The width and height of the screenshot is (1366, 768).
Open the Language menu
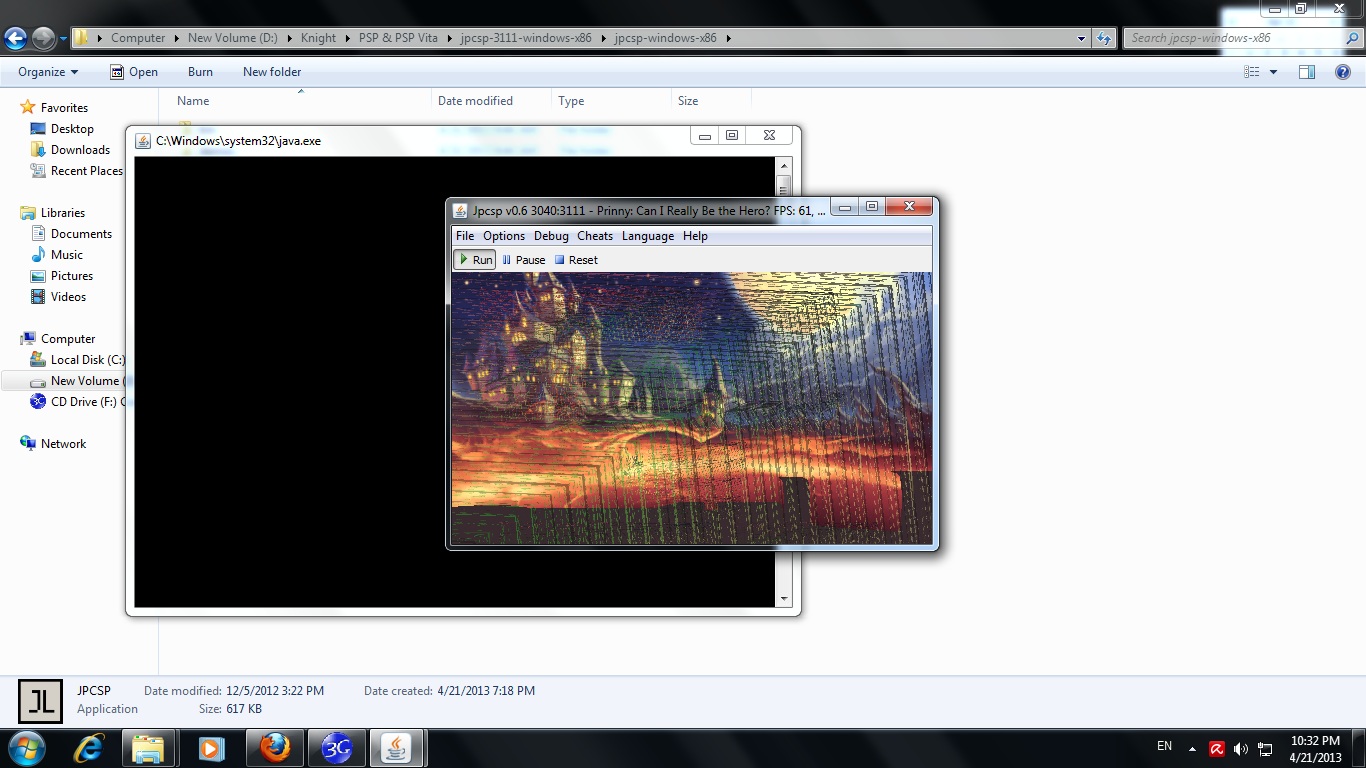tap(647, 236)
